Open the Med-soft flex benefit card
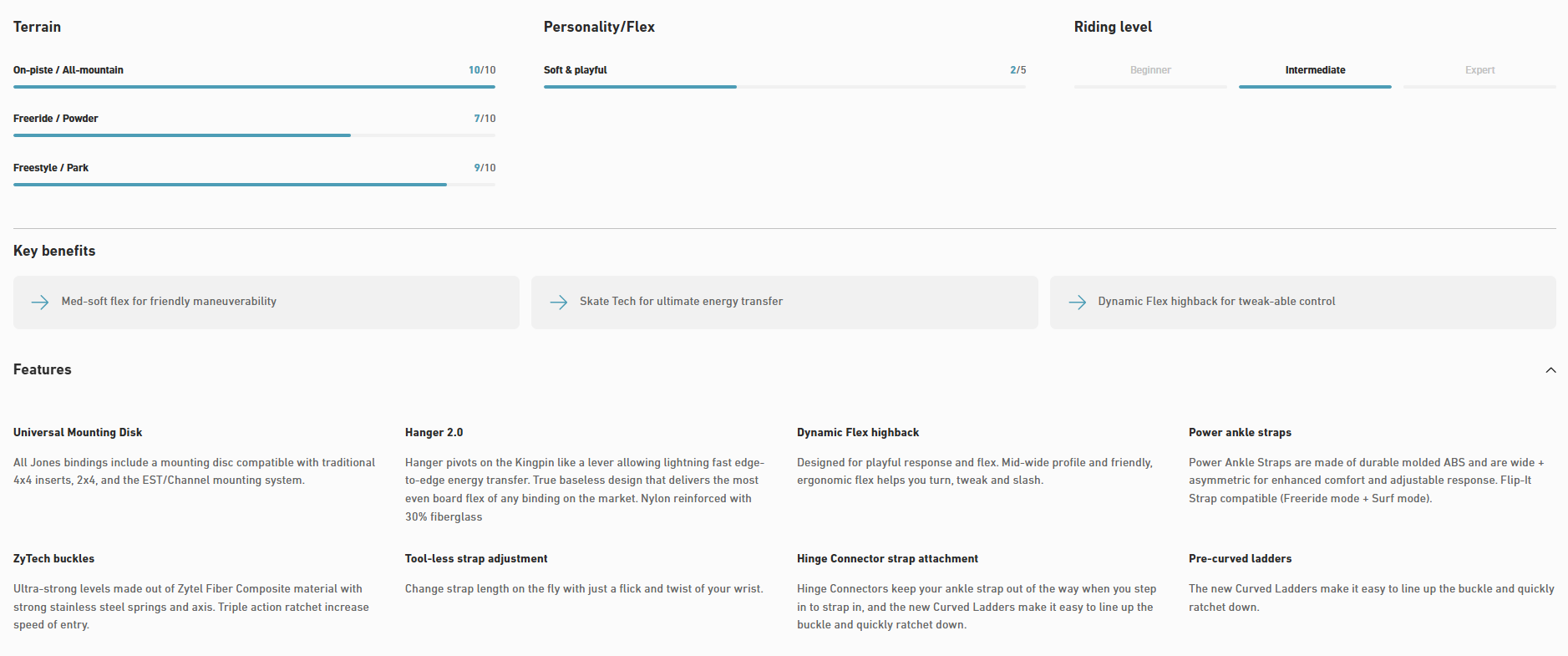This screenshot has width=1568, height=656. (x=266, y=302)
